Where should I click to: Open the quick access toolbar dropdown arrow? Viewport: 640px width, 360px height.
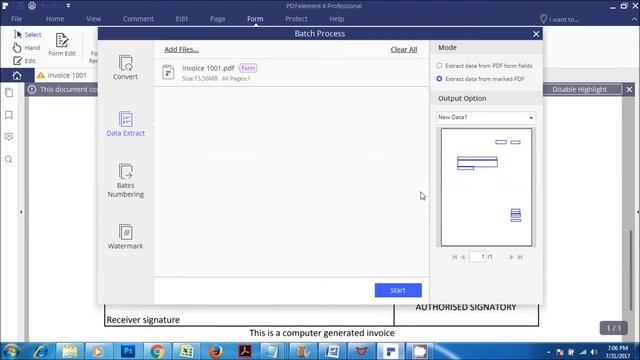click(x=68, y=6)
